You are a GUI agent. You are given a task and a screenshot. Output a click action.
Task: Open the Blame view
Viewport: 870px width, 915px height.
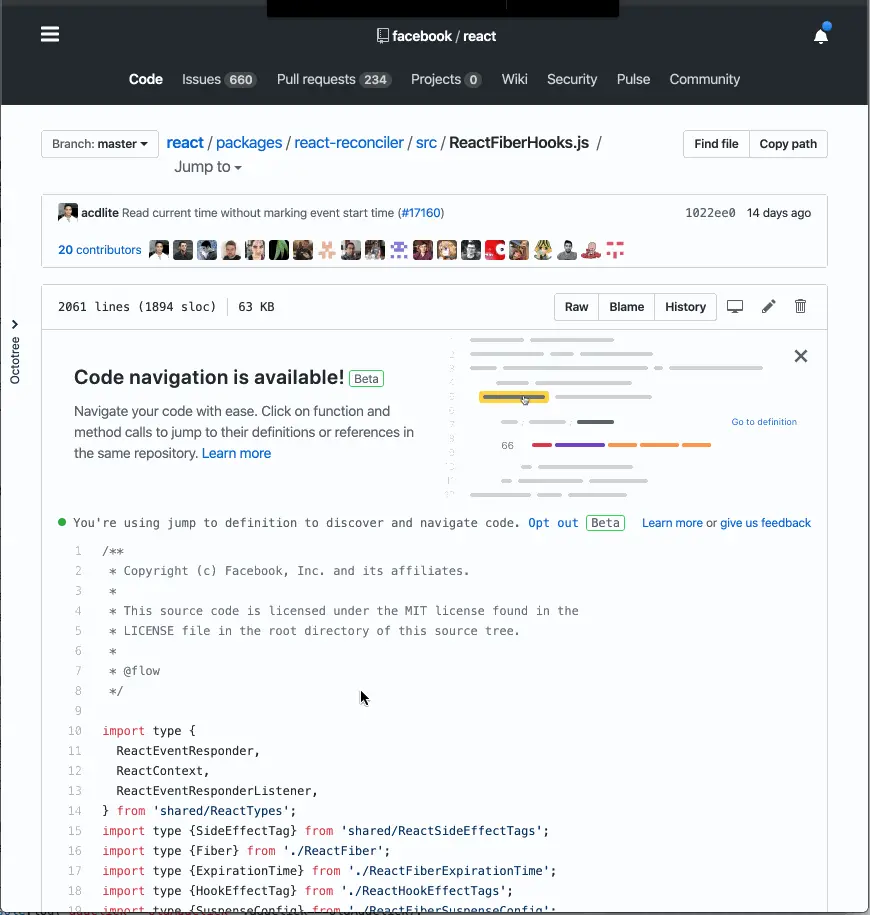pos(627,307)
